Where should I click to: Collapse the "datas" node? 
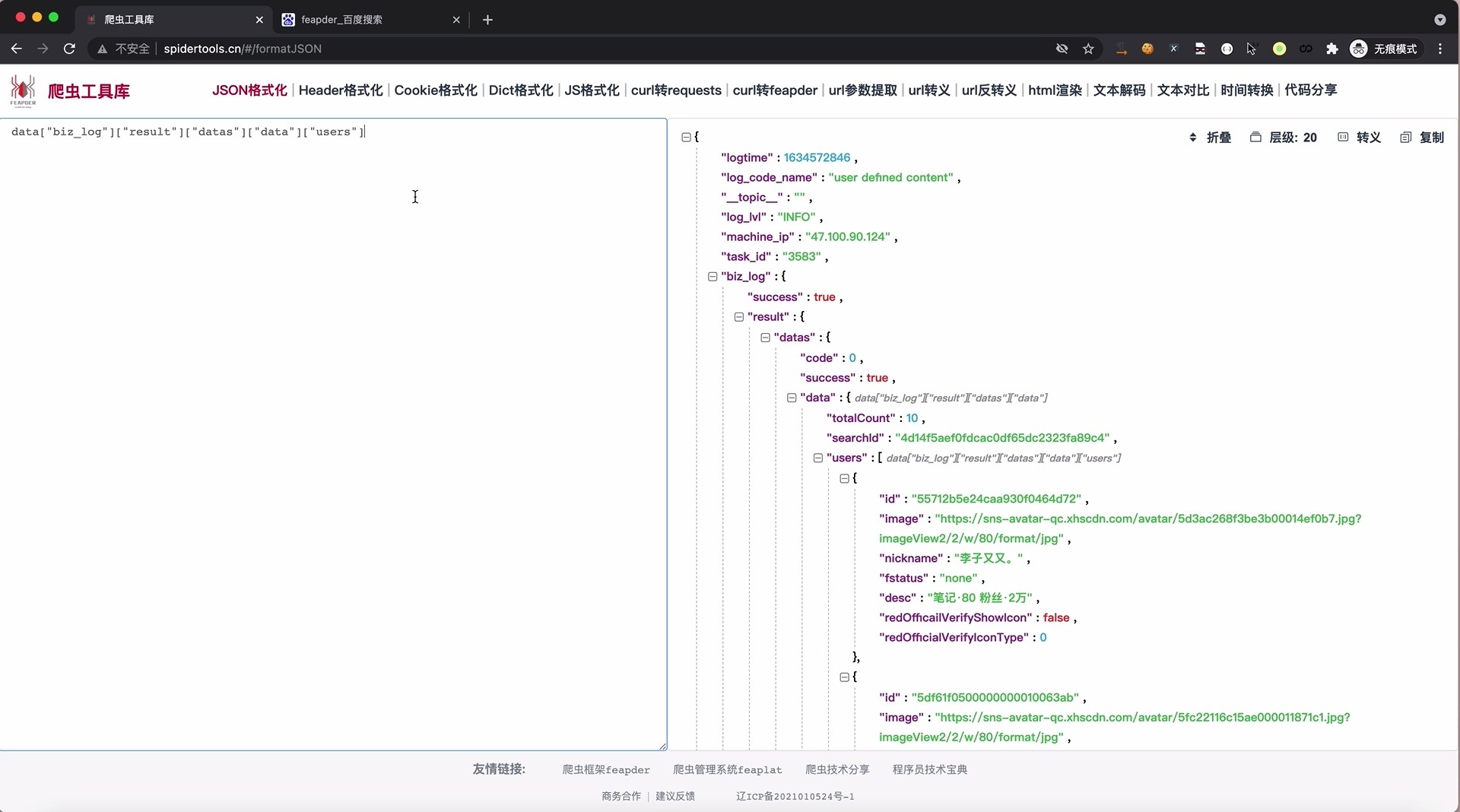click(765, 338)
